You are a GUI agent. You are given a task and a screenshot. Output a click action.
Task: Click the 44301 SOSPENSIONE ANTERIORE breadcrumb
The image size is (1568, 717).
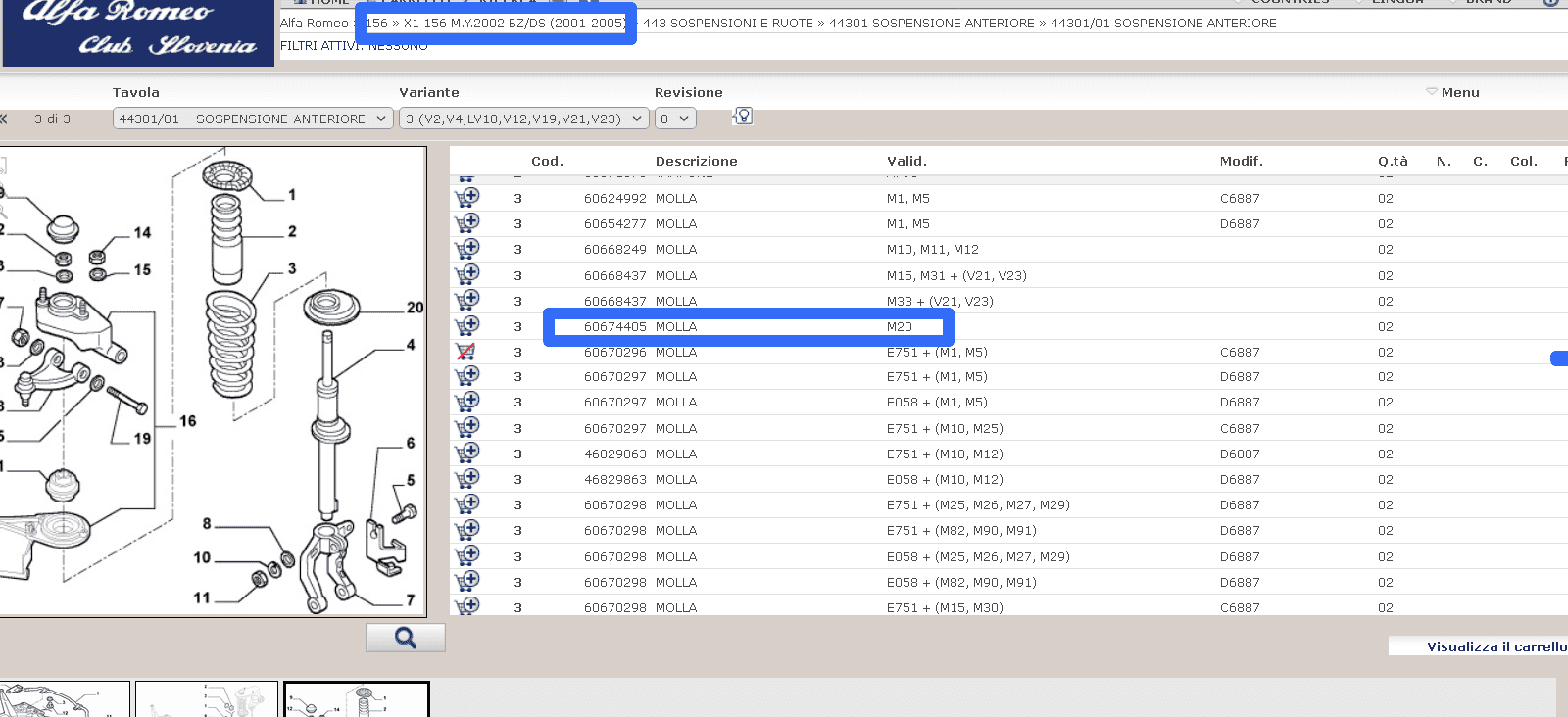(x=931, y=23)
